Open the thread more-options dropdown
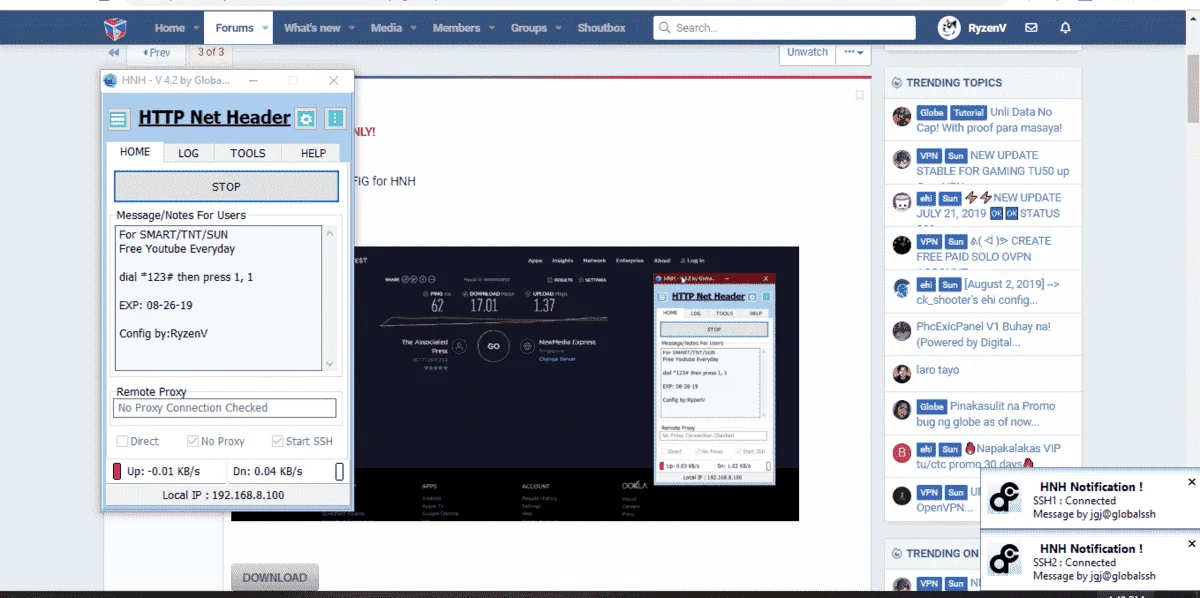Screen dimensions: 1200x598 click(853, 52)
